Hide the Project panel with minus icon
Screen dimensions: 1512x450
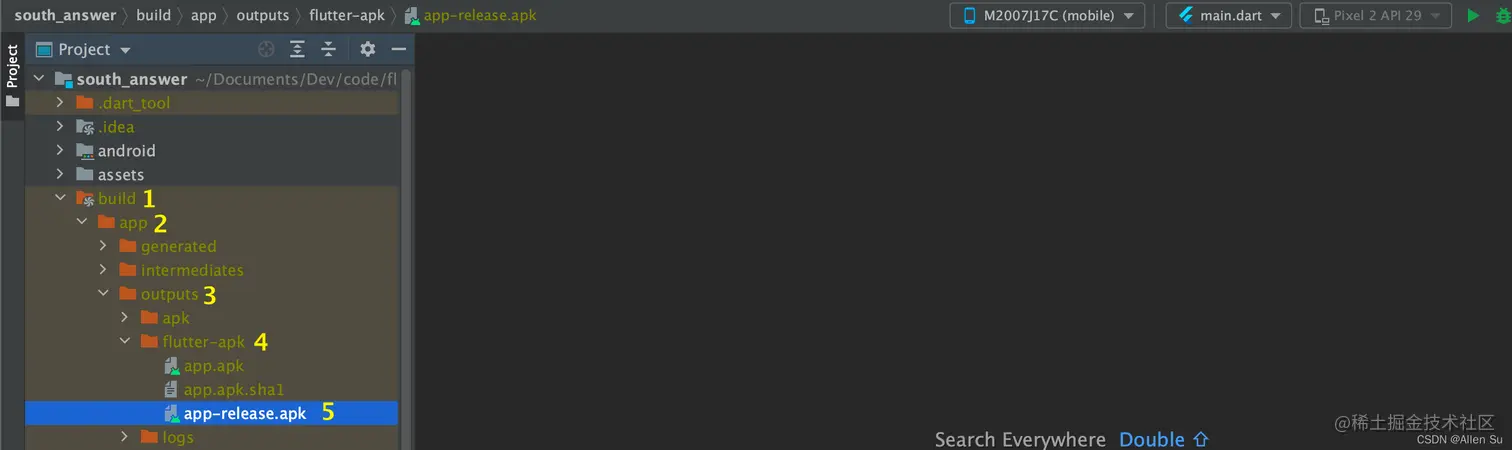[398, 49]
